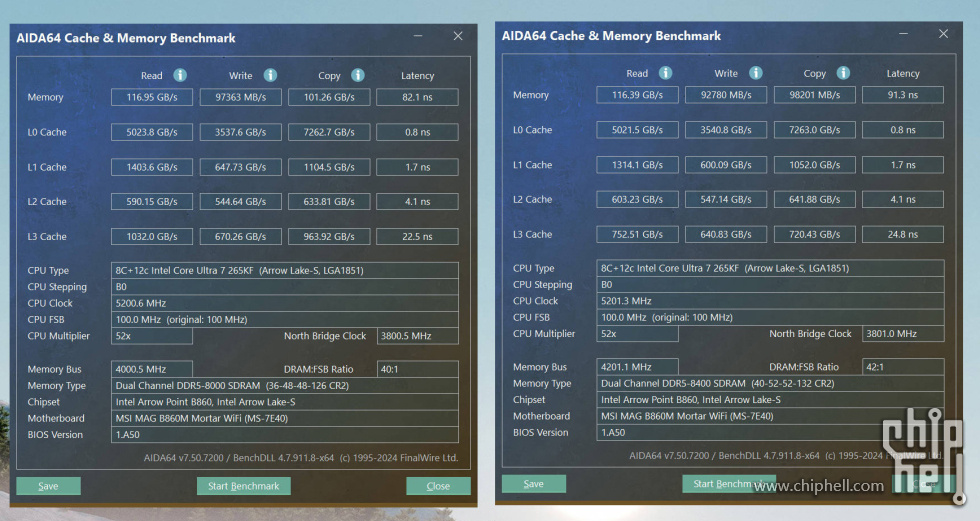Viewport: 980px width, 521px height.
Task: Click the Read info icon in left window
Action: coord(180,75)
